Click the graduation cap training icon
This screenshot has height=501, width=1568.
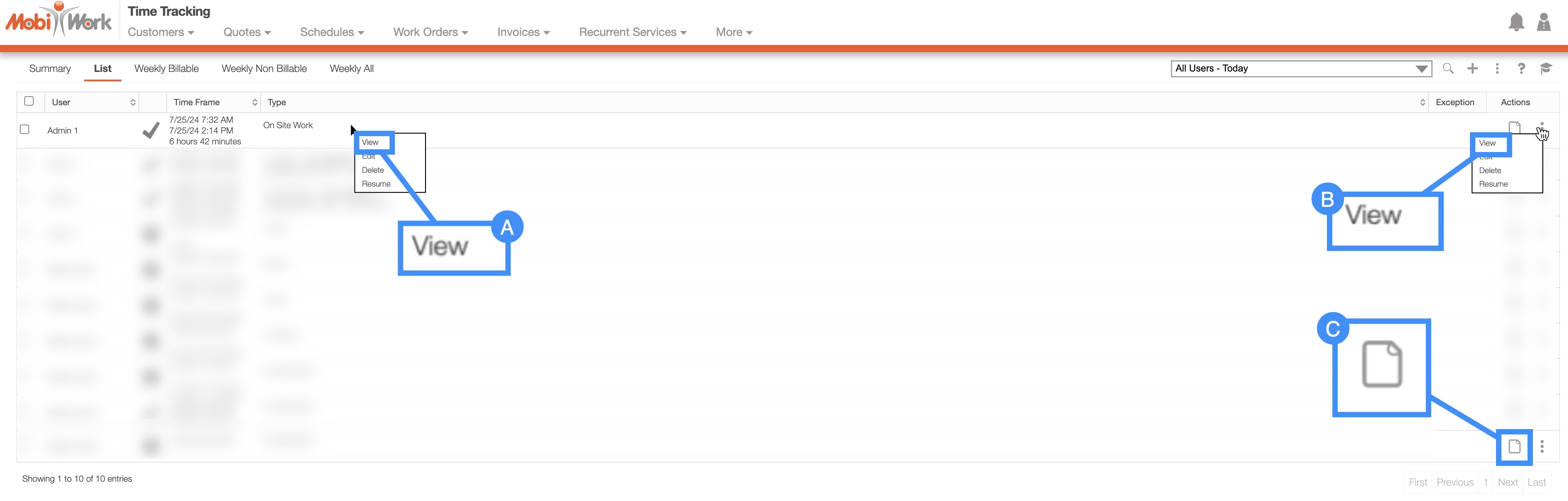(x=1546, y=68)
